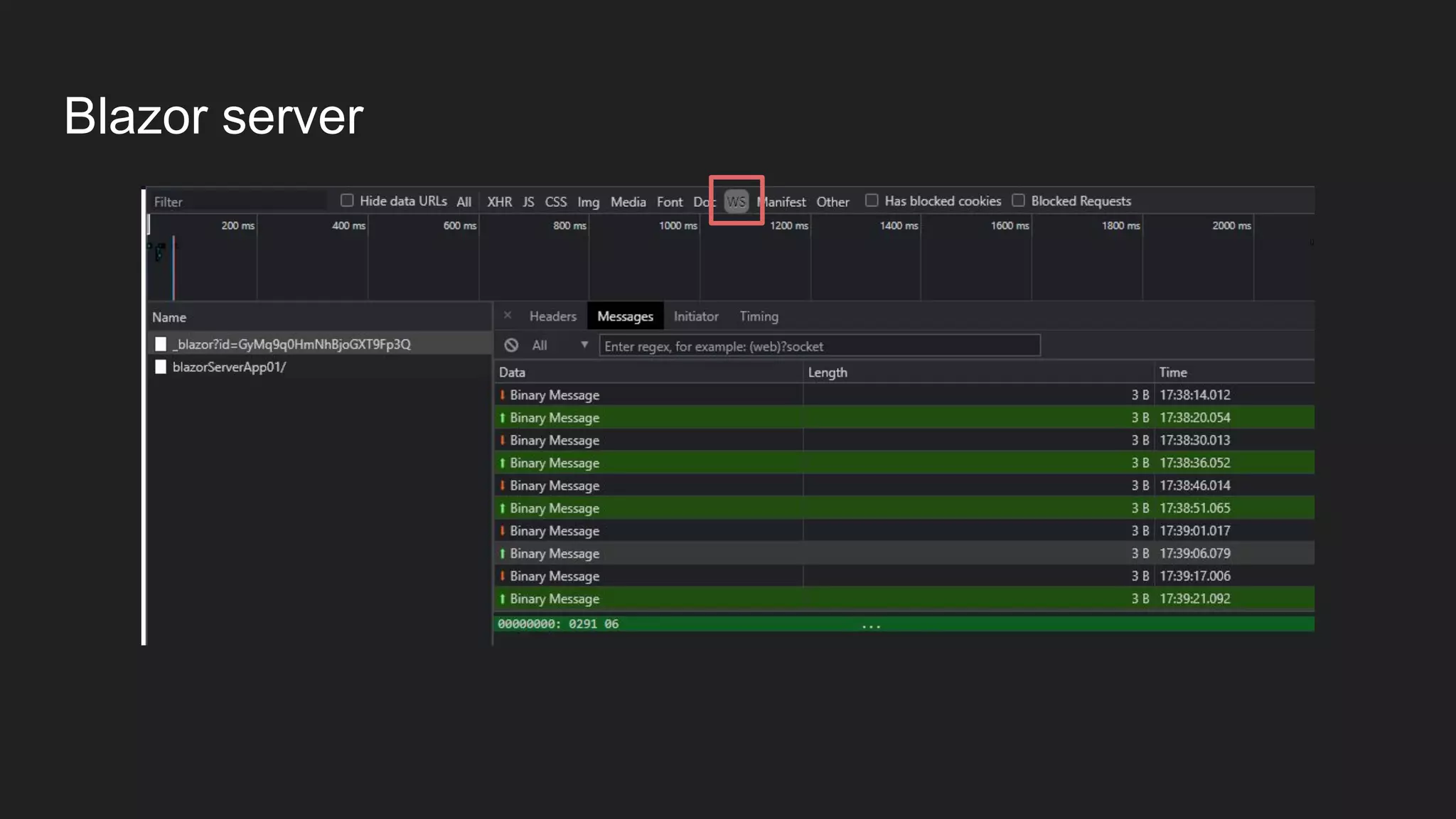Click the _blazor request file icon
The width and height of the screenshot is (1456, 819).
click(161, 344)
